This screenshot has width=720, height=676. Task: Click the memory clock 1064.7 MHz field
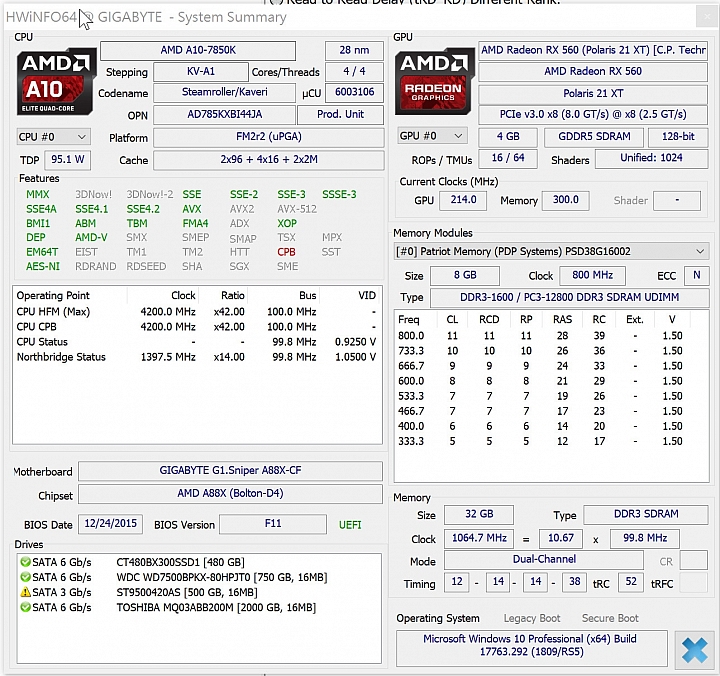point(479,539)
